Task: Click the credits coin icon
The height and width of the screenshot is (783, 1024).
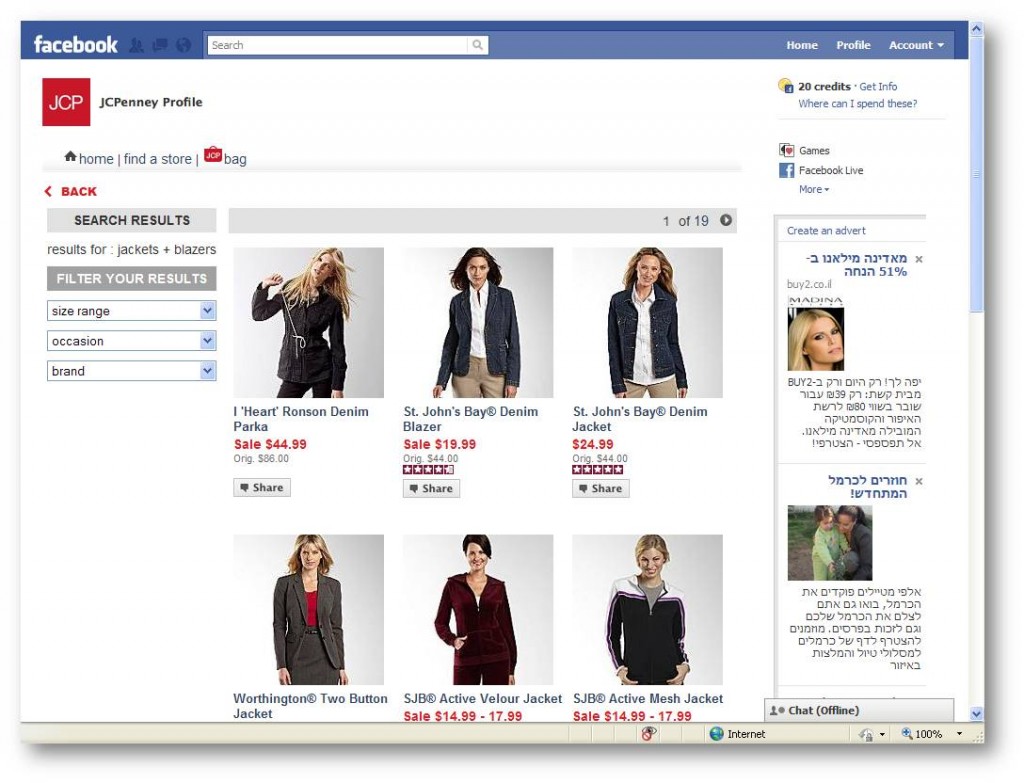Action: pyautogui.click(x=786, y=86)
